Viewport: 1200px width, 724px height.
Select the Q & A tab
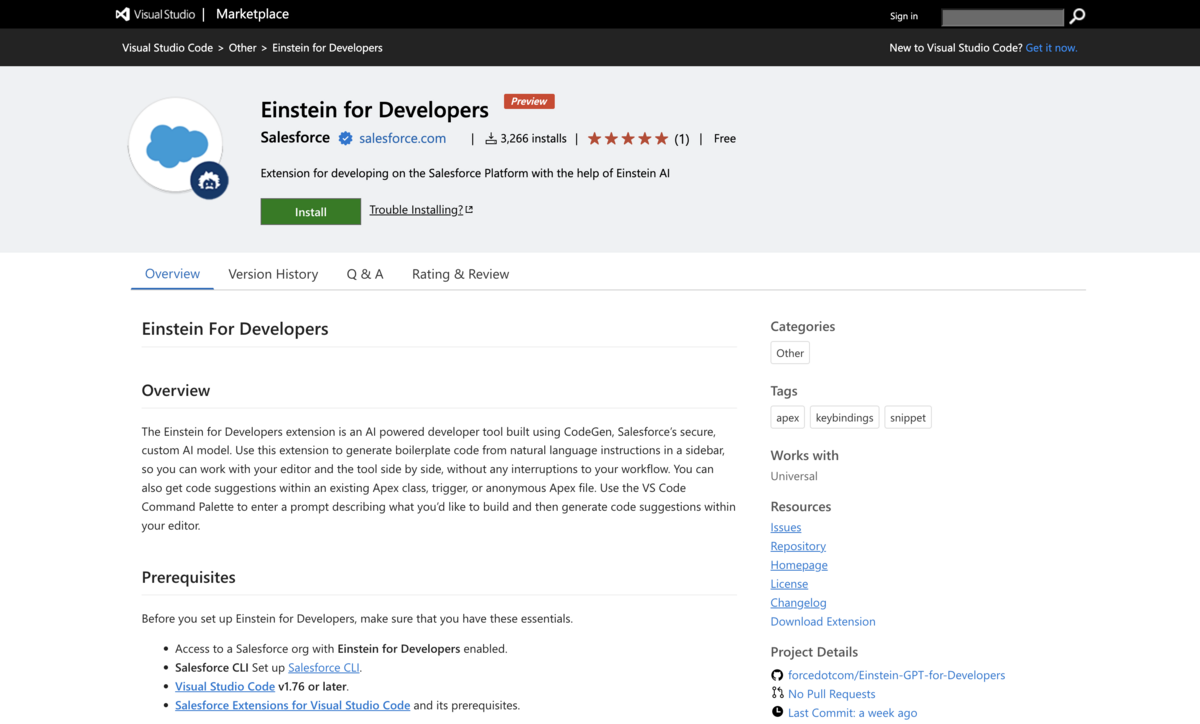(x=365, y=273)
